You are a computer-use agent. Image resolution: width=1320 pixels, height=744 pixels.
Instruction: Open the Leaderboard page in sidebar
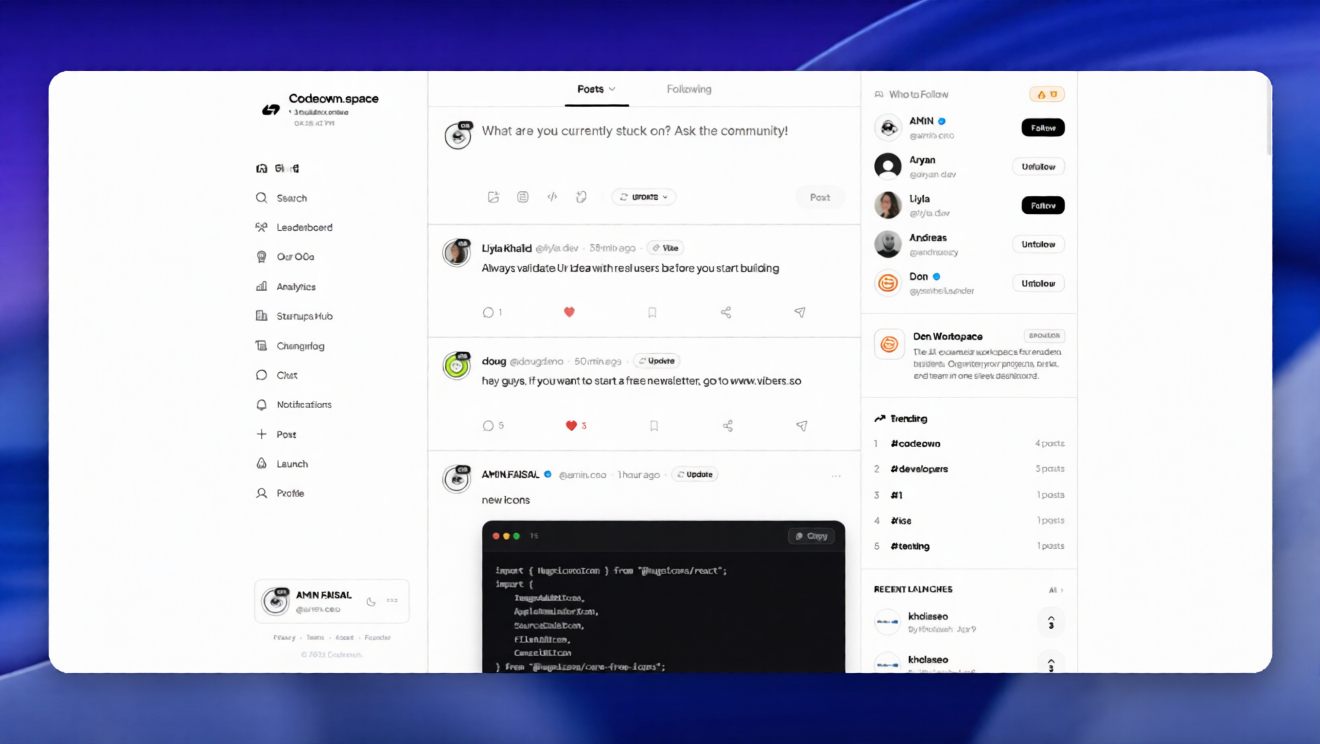[294, 227]
